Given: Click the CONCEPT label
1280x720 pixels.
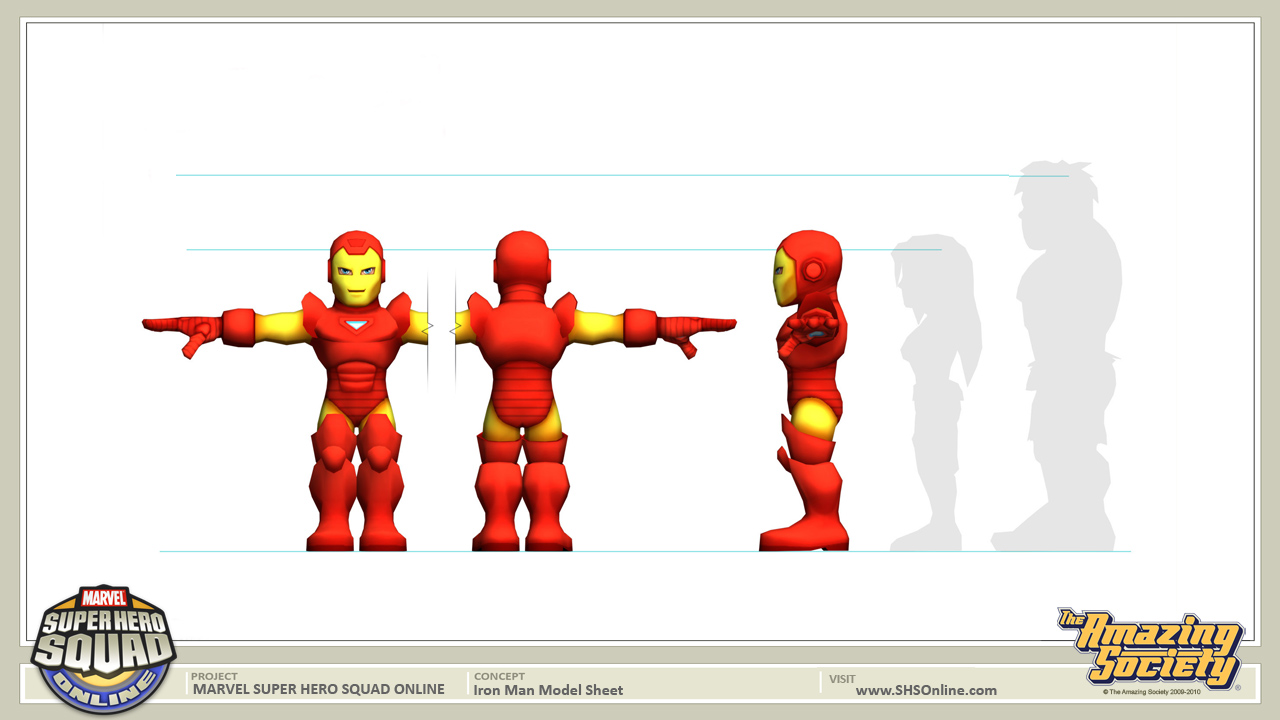Looking at the screenshot, I should click(x=499, y=676).
